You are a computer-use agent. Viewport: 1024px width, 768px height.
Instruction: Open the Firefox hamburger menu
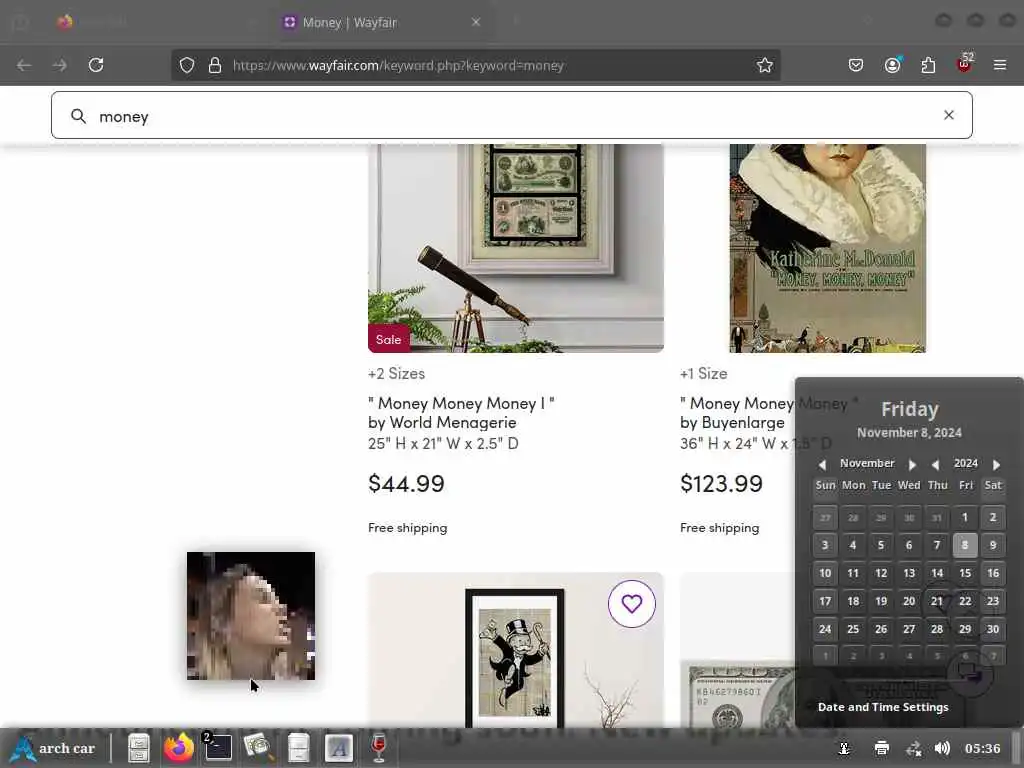pos(1000,65)
